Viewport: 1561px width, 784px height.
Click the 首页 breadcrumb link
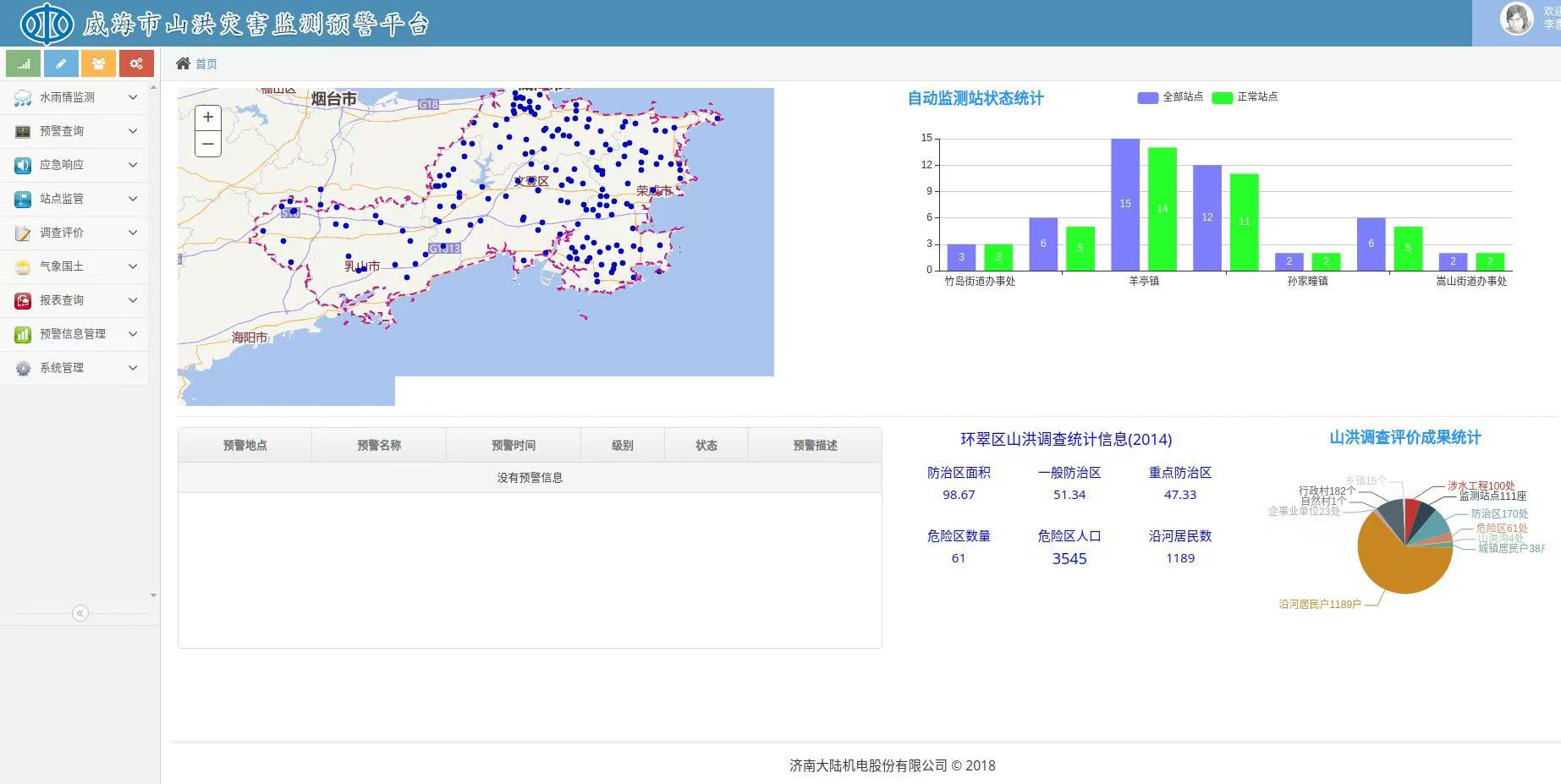click(206, 64)
